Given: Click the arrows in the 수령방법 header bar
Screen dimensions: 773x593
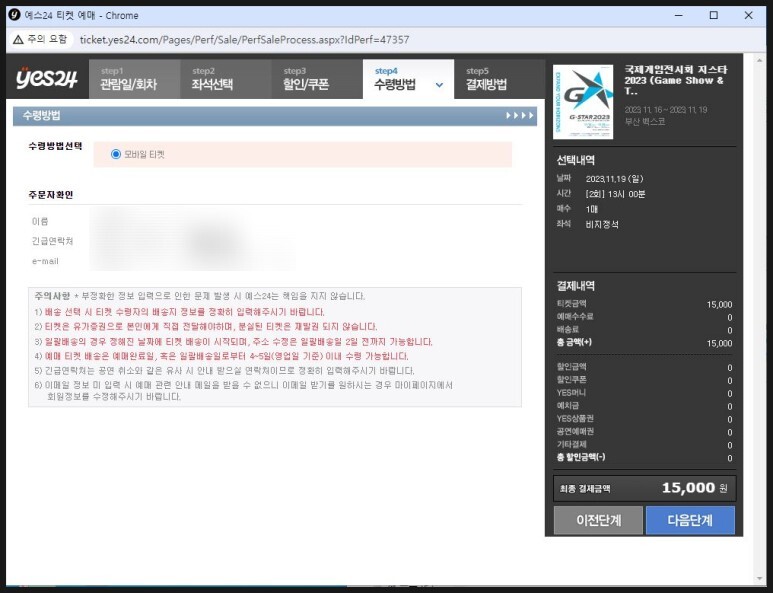Looking at the screenshot, I should 520,115.
